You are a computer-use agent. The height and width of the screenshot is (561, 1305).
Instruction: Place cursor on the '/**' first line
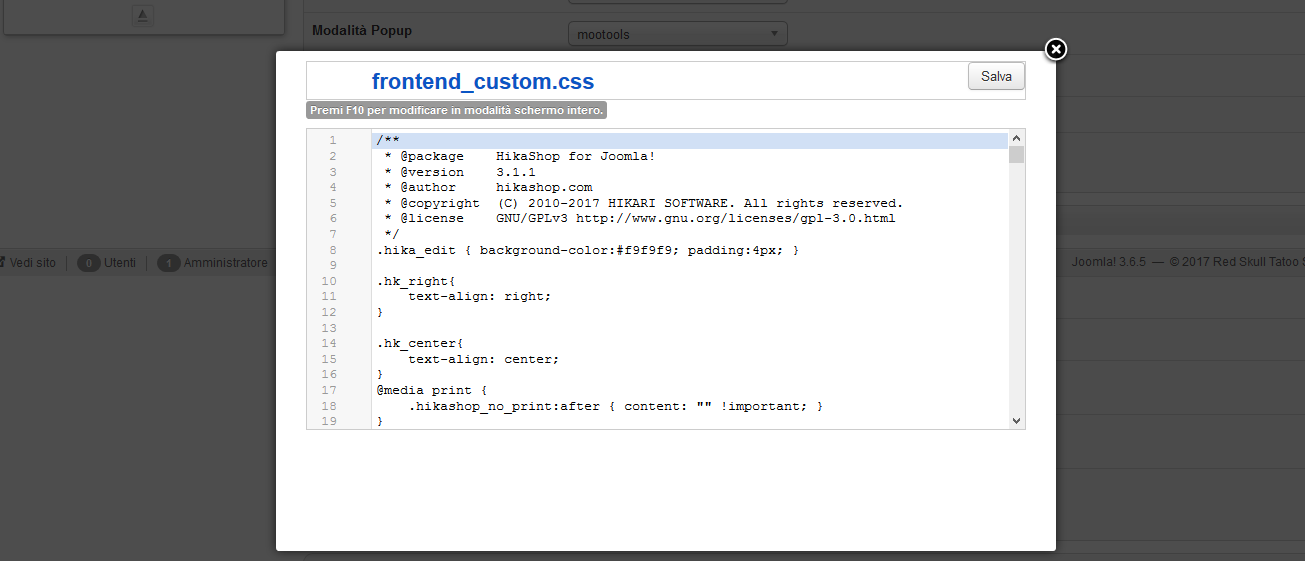(x=389, y=141)
